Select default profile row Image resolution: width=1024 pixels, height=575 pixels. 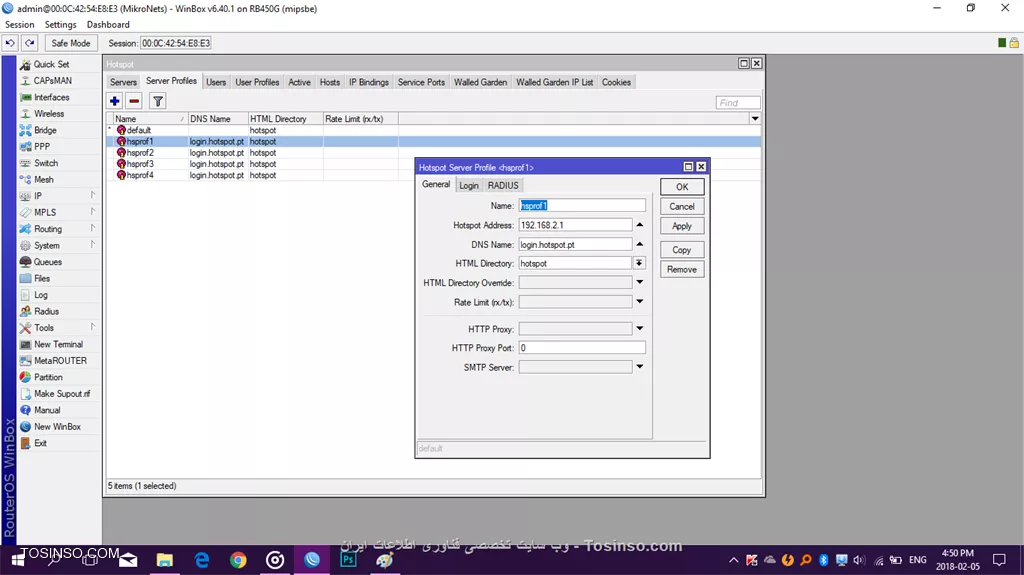point(434,130)
